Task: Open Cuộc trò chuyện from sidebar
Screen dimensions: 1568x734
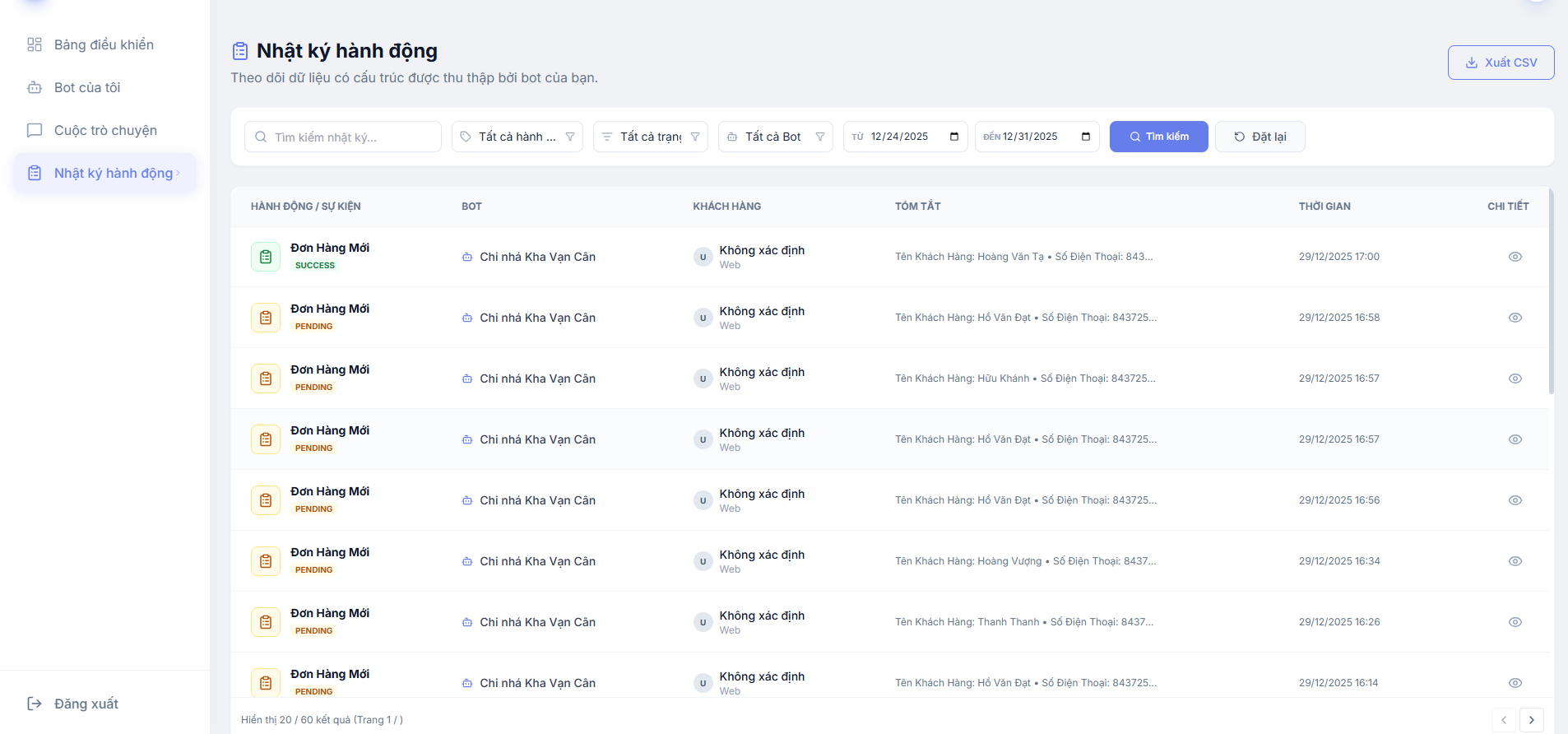Action: [105, 130]
